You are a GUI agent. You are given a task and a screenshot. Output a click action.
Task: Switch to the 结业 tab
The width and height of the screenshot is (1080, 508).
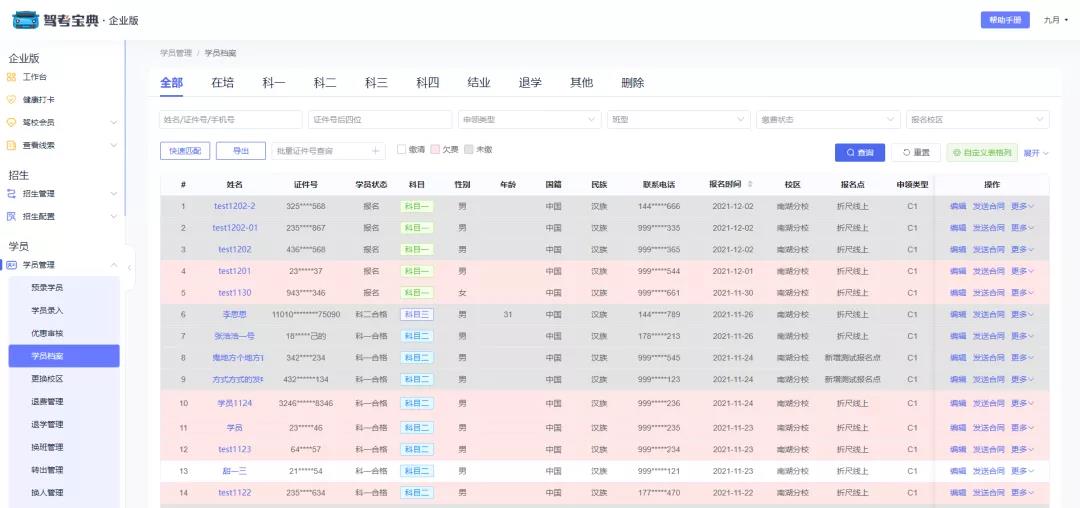click(479, 83)
